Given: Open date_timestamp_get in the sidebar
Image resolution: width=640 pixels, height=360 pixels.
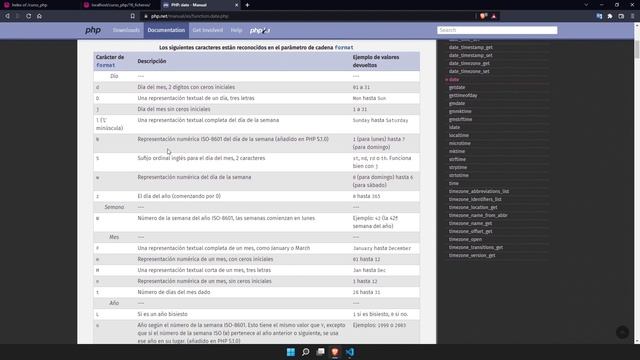Looking at the screenshot, I should 471,47.
